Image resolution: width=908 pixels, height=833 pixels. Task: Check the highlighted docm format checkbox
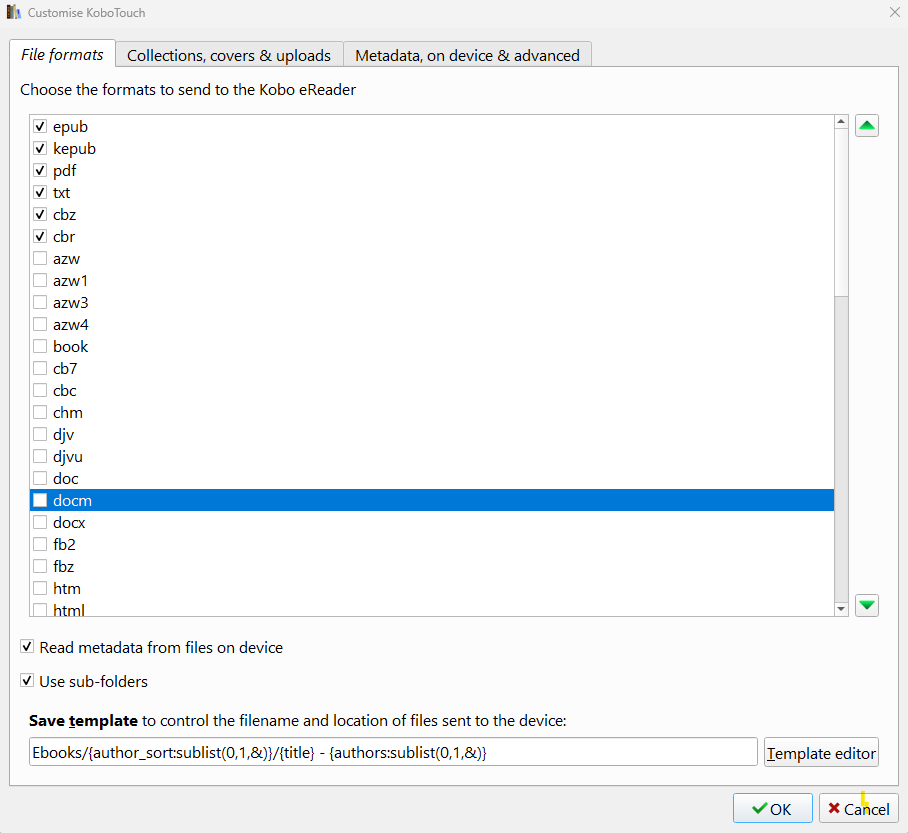(x=40, y=500)
